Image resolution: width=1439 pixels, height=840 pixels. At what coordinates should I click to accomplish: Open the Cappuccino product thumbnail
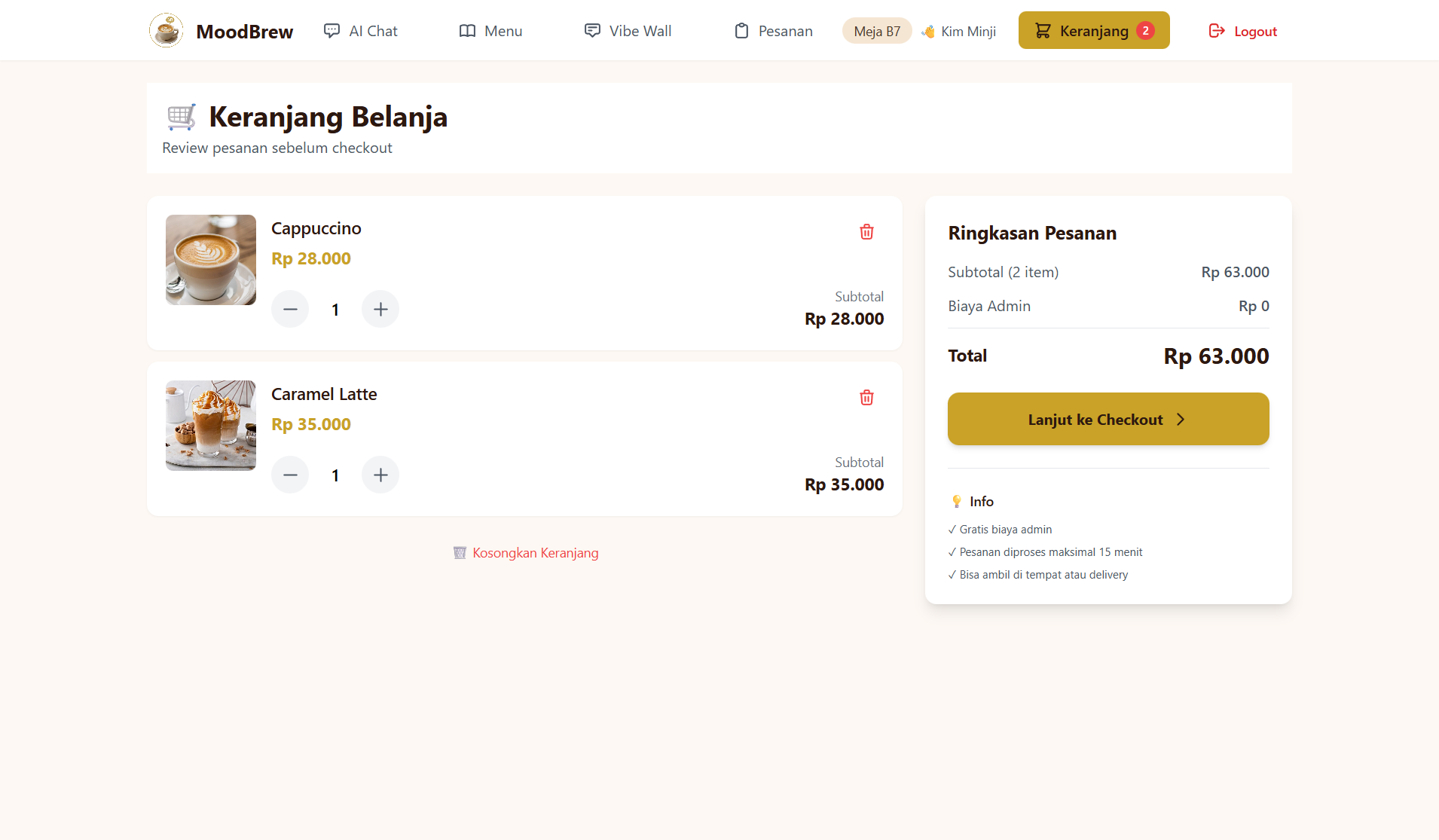click(210, 260)
